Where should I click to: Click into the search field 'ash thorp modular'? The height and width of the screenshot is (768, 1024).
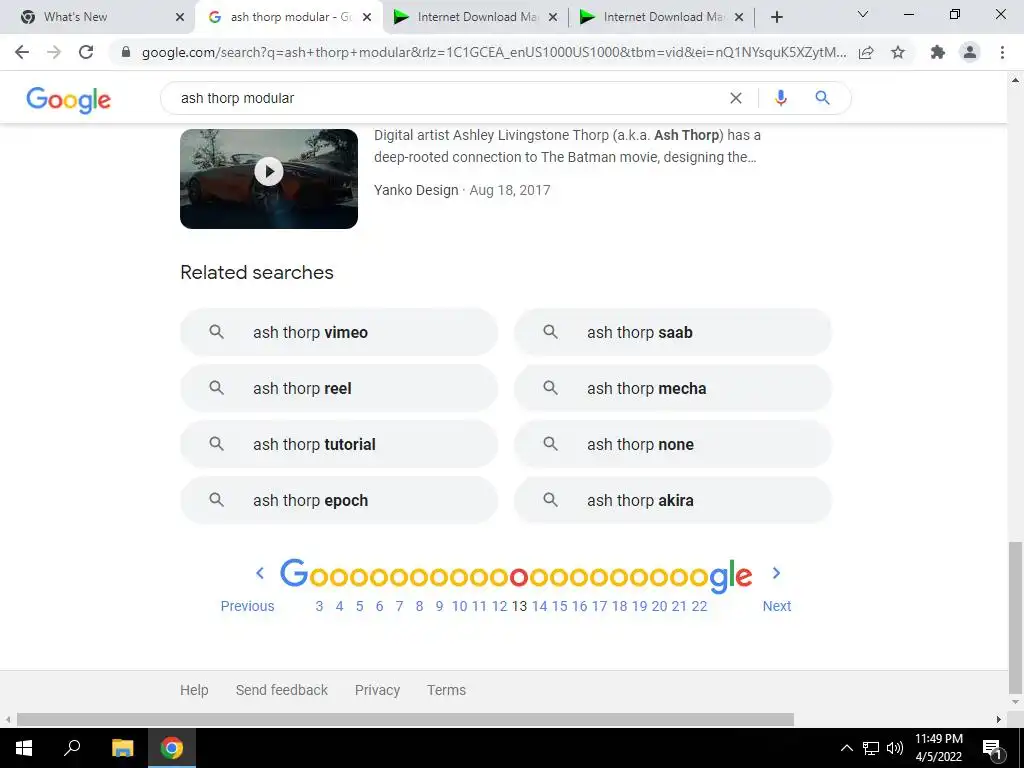point(444,98)
